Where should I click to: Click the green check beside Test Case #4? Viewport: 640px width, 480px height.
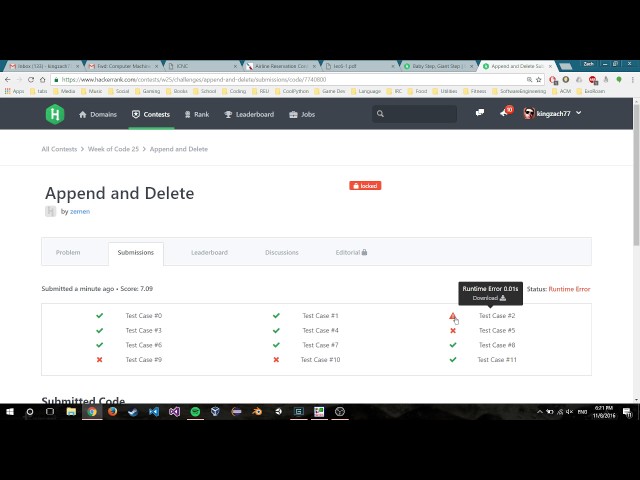(276, 330)
